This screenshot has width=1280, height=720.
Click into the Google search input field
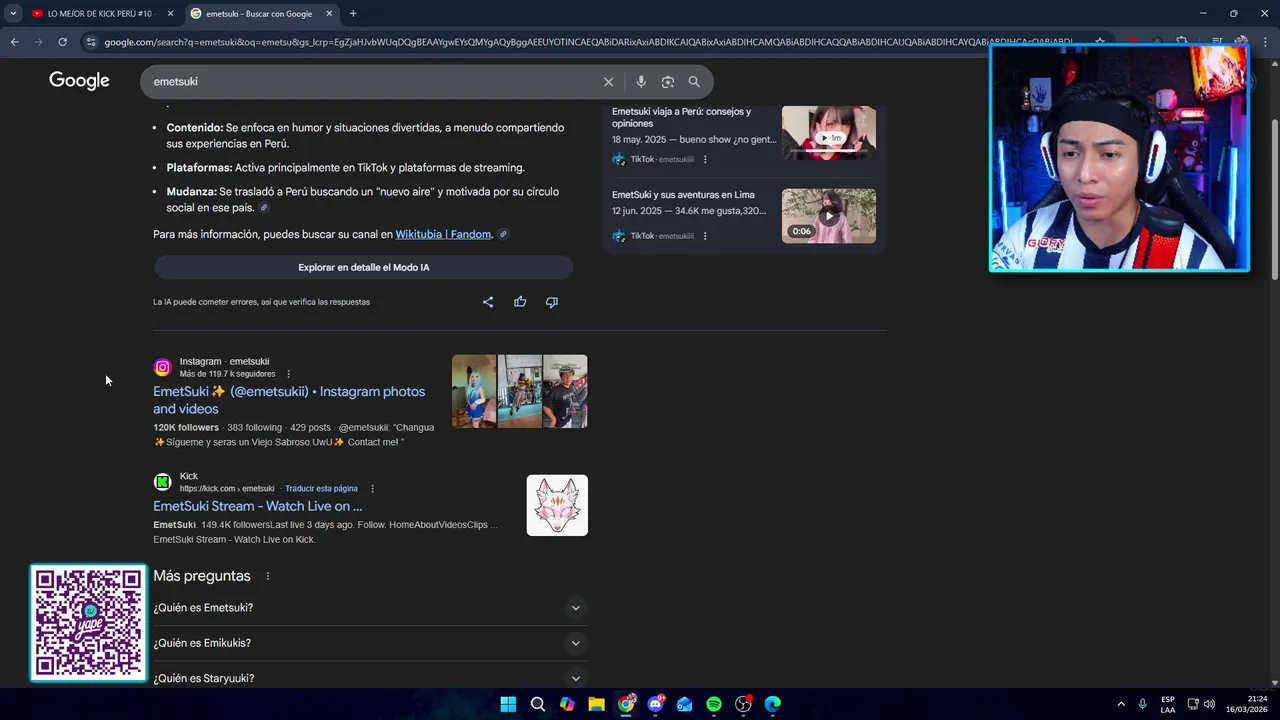click(370, 82)
